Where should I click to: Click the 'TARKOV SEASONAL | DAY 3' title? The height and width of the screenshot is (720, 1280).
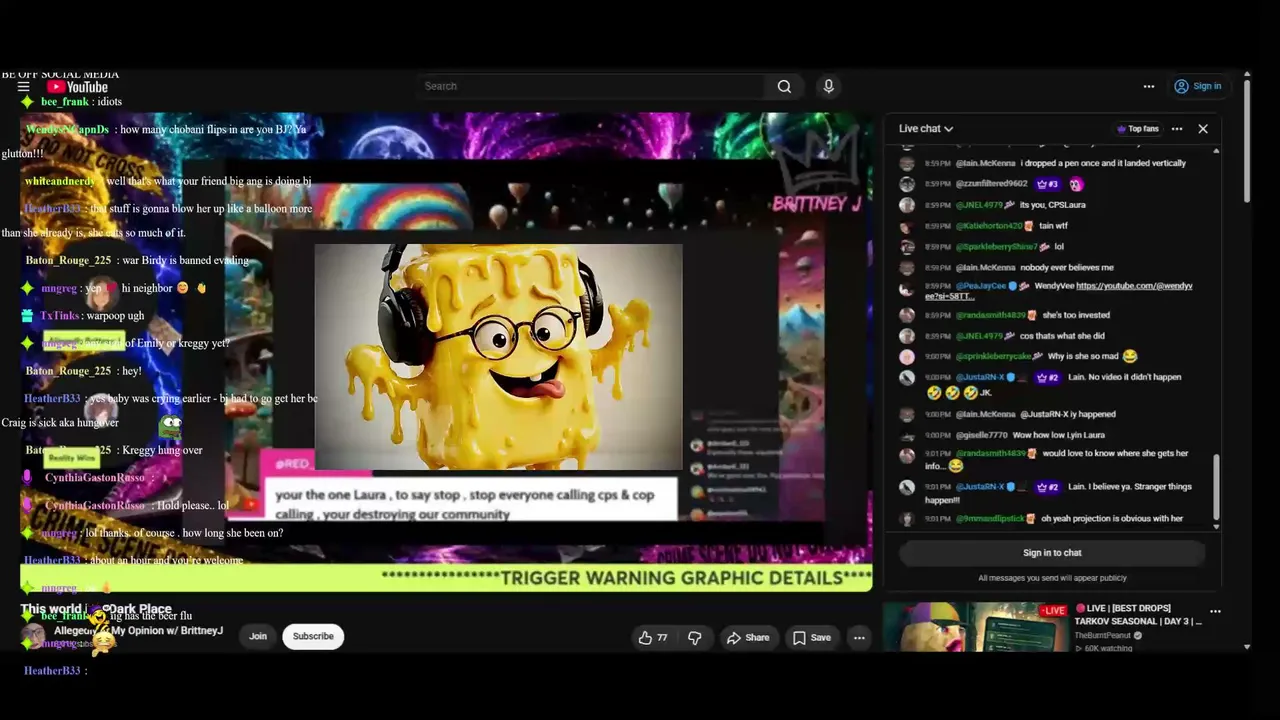[1138, 615]
